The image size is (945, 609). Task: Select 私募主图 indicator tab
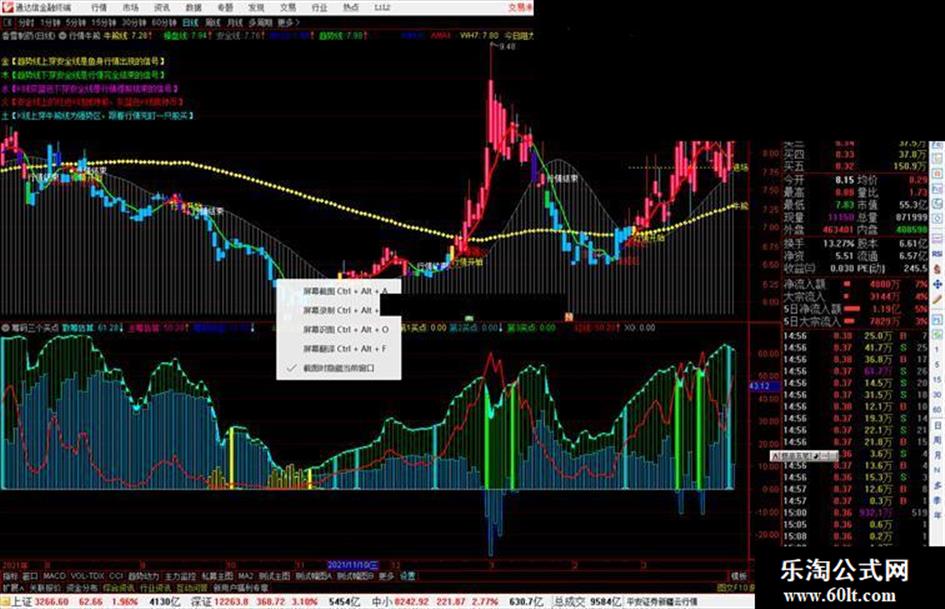click(x=218, y=576)
